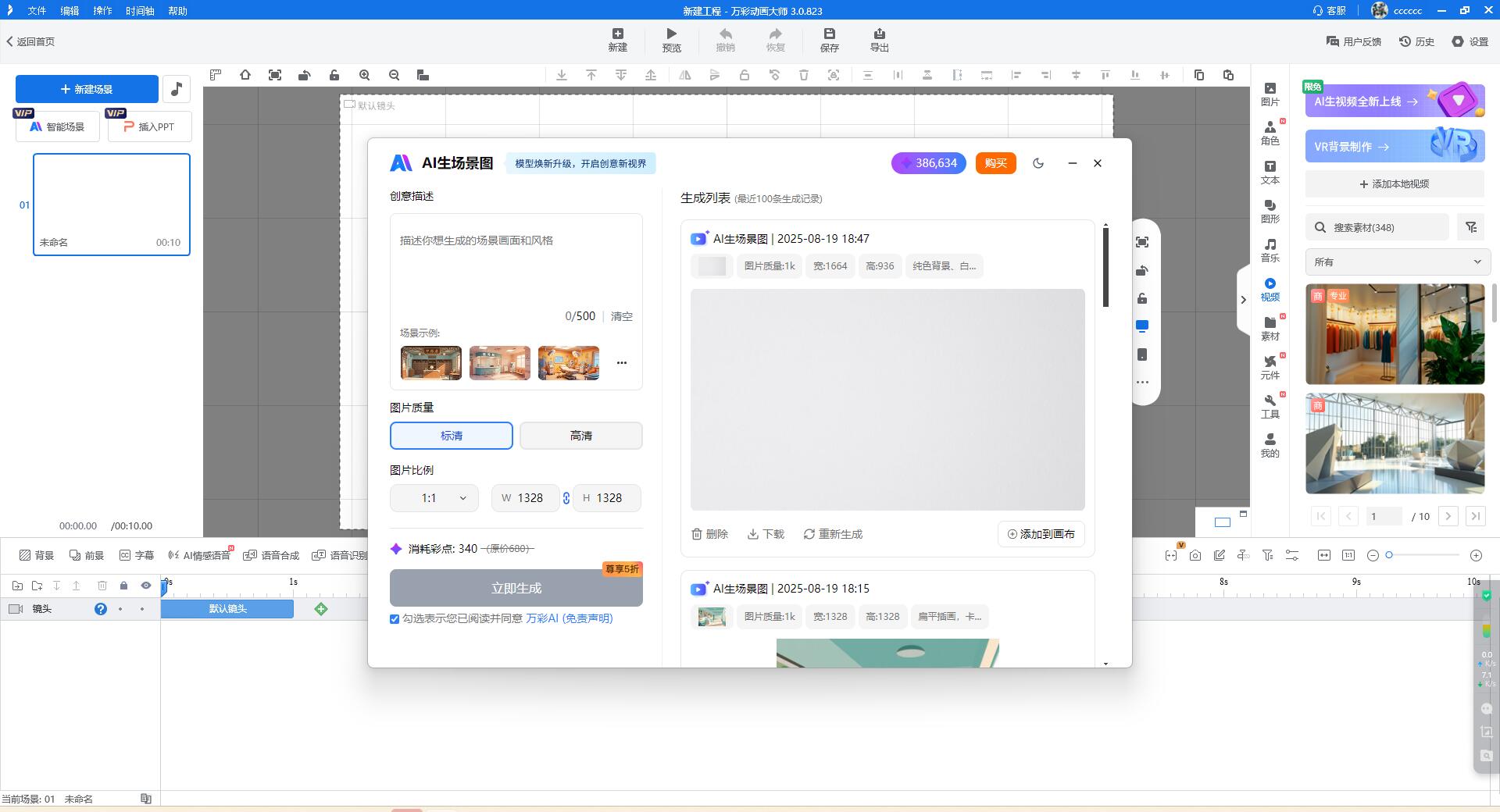Open 文本 panel in right sidebar
The width and height of the screenshot is (1500, 812).
[x=1270, y=173]
